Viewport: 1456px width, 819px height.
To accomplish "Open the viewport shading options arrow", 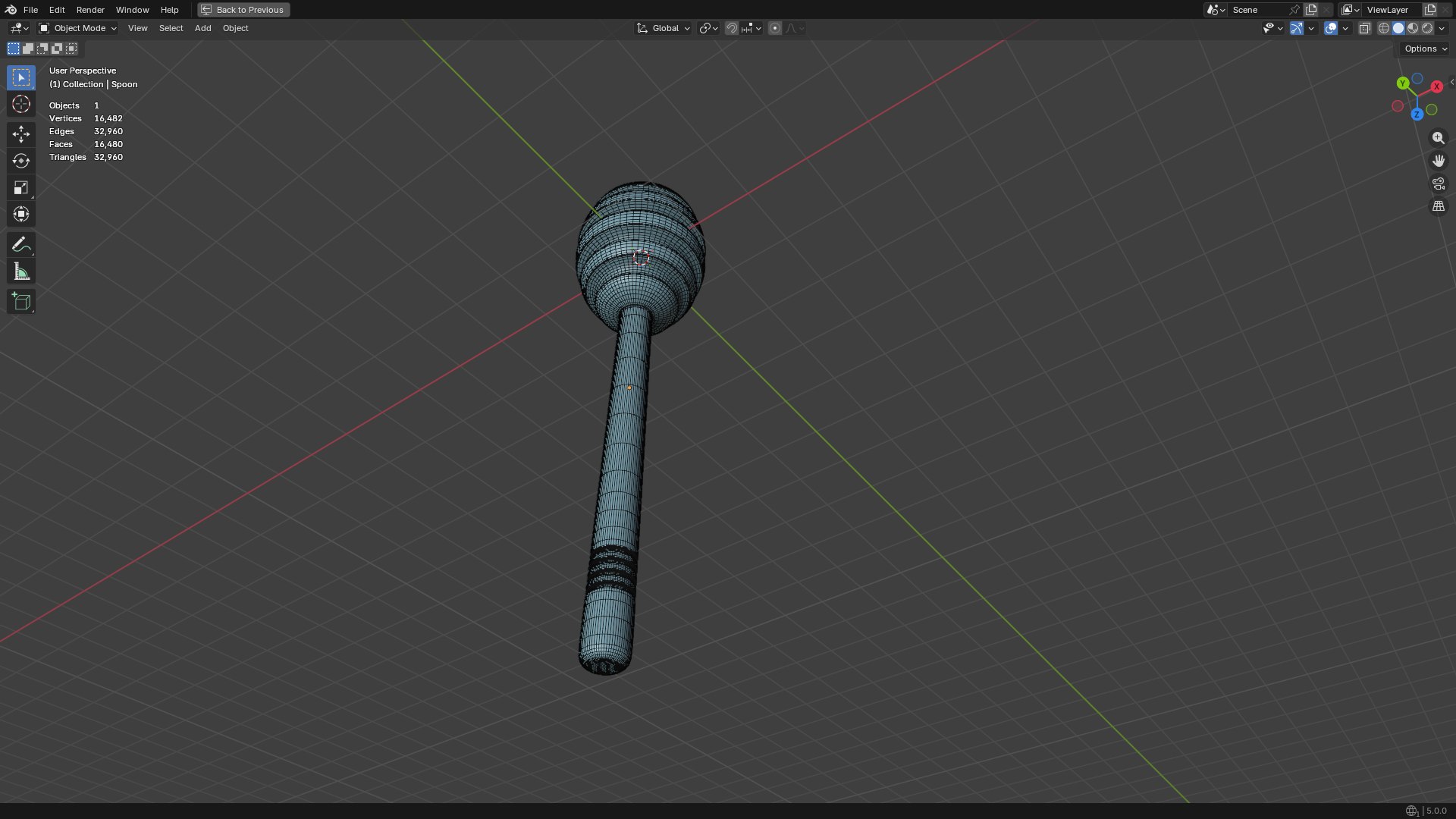I will click(1442, 28).
